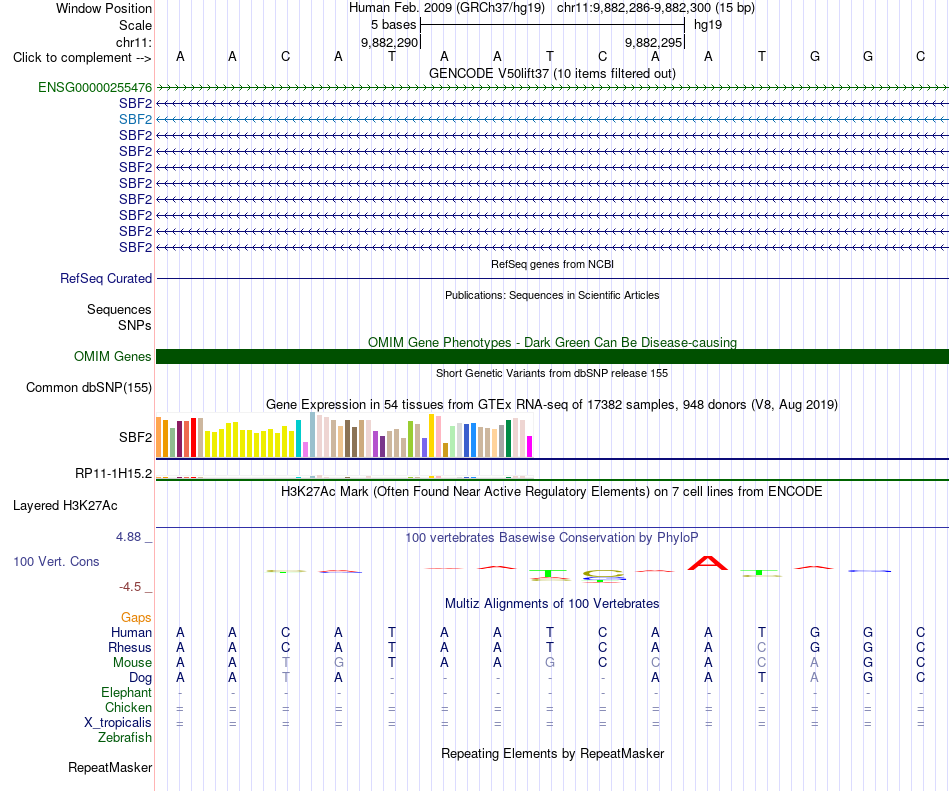Click 'Repeating Elements by RepeatMasker' title
The height and width of the screenshot is (791, 950).
pos(552,753)
